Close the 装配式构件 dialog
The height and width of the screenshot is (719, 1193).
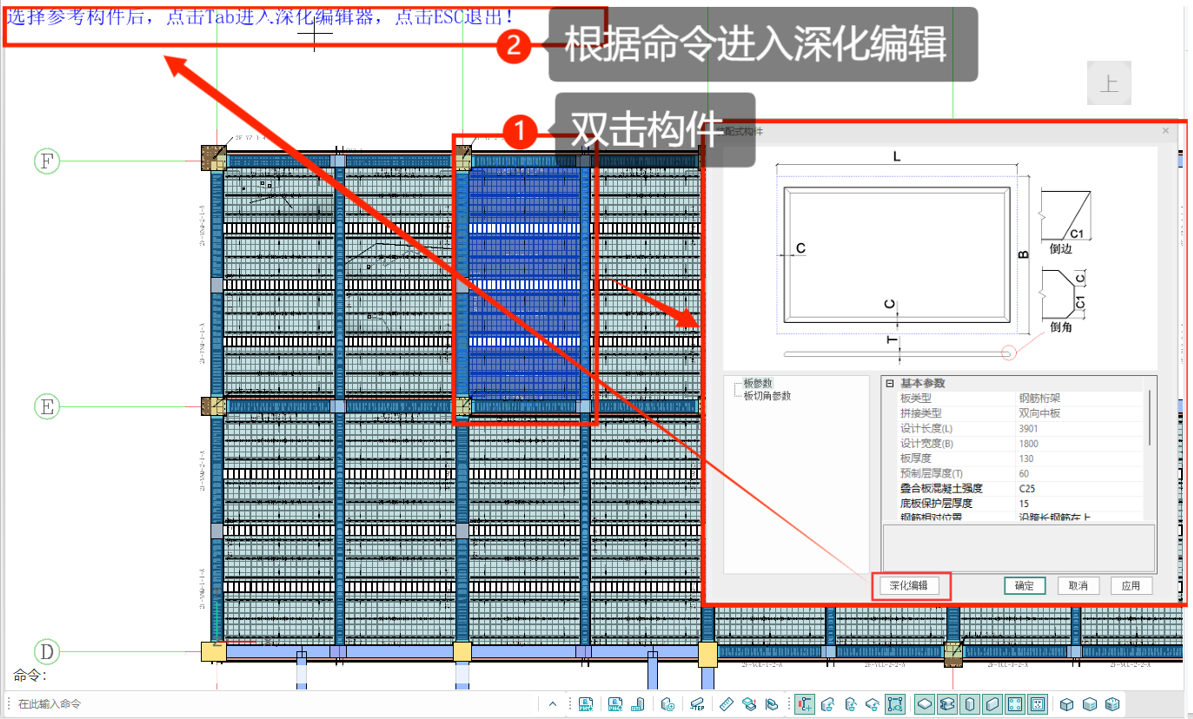pyautogui.click(x=1165, y=131)
